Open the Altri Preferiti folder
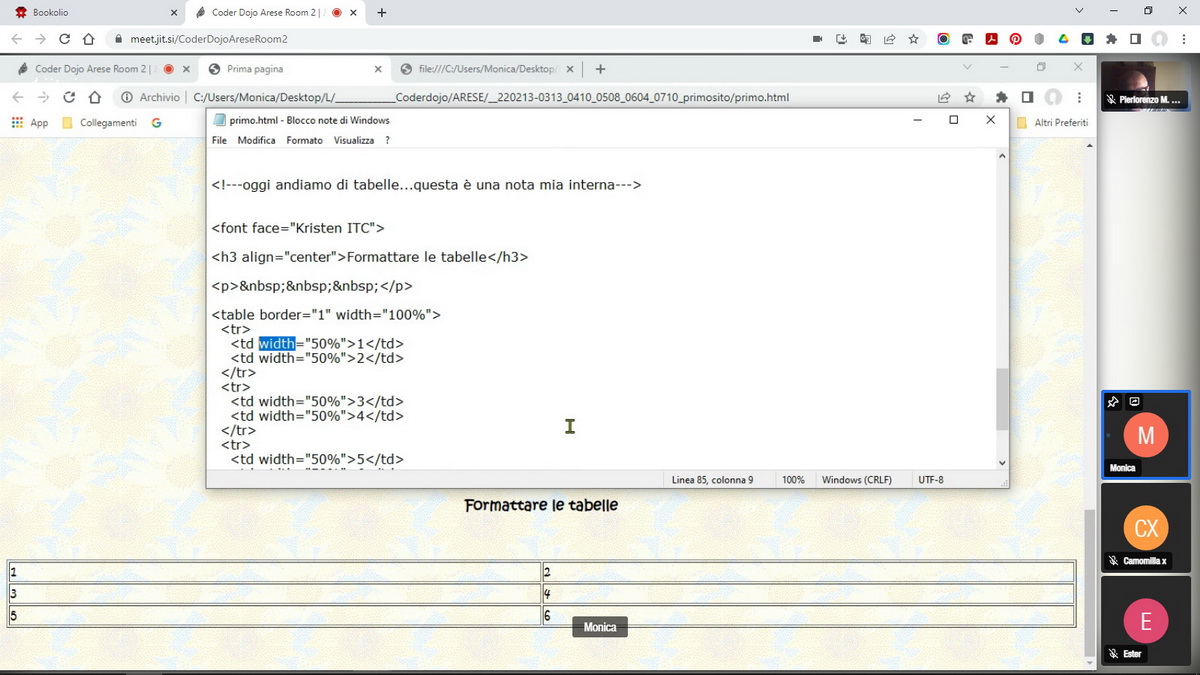1200x675 pixels. tap(1052, 122)
